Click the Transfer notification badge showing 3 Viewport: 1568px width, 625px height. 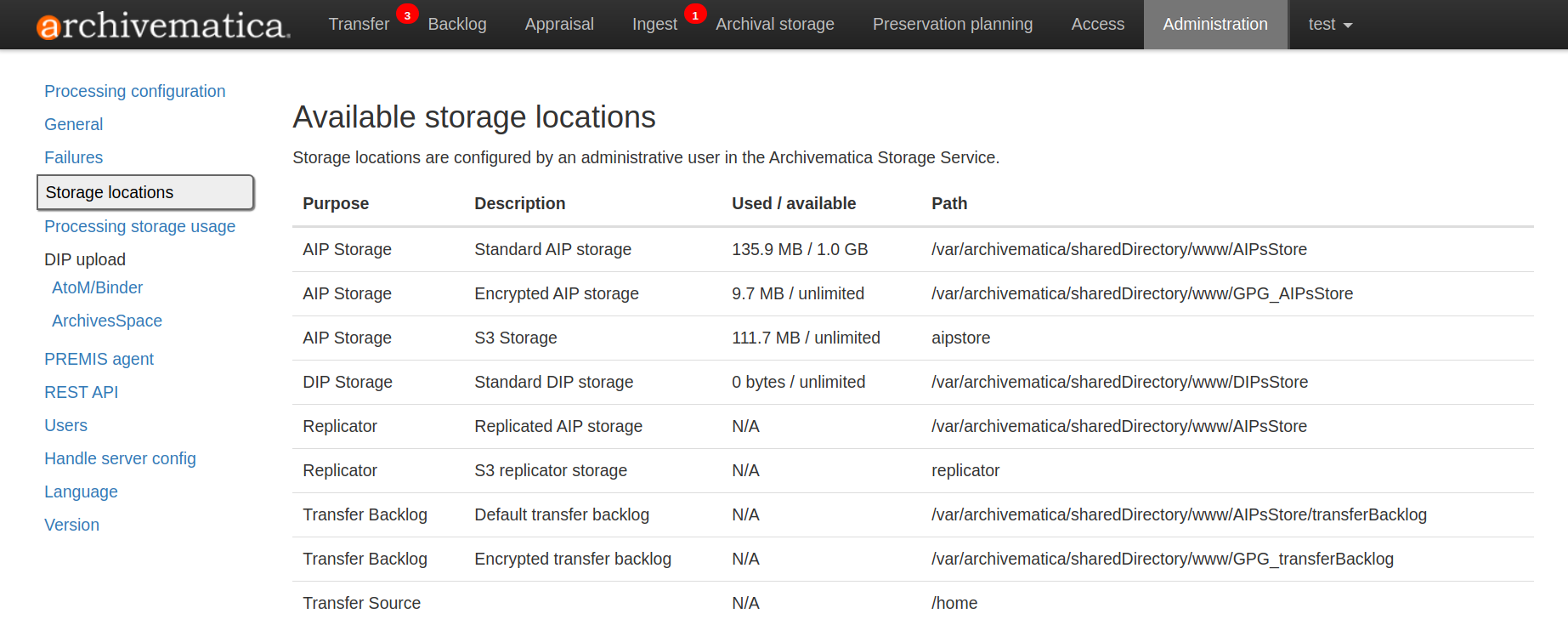(x=407, y=15)
